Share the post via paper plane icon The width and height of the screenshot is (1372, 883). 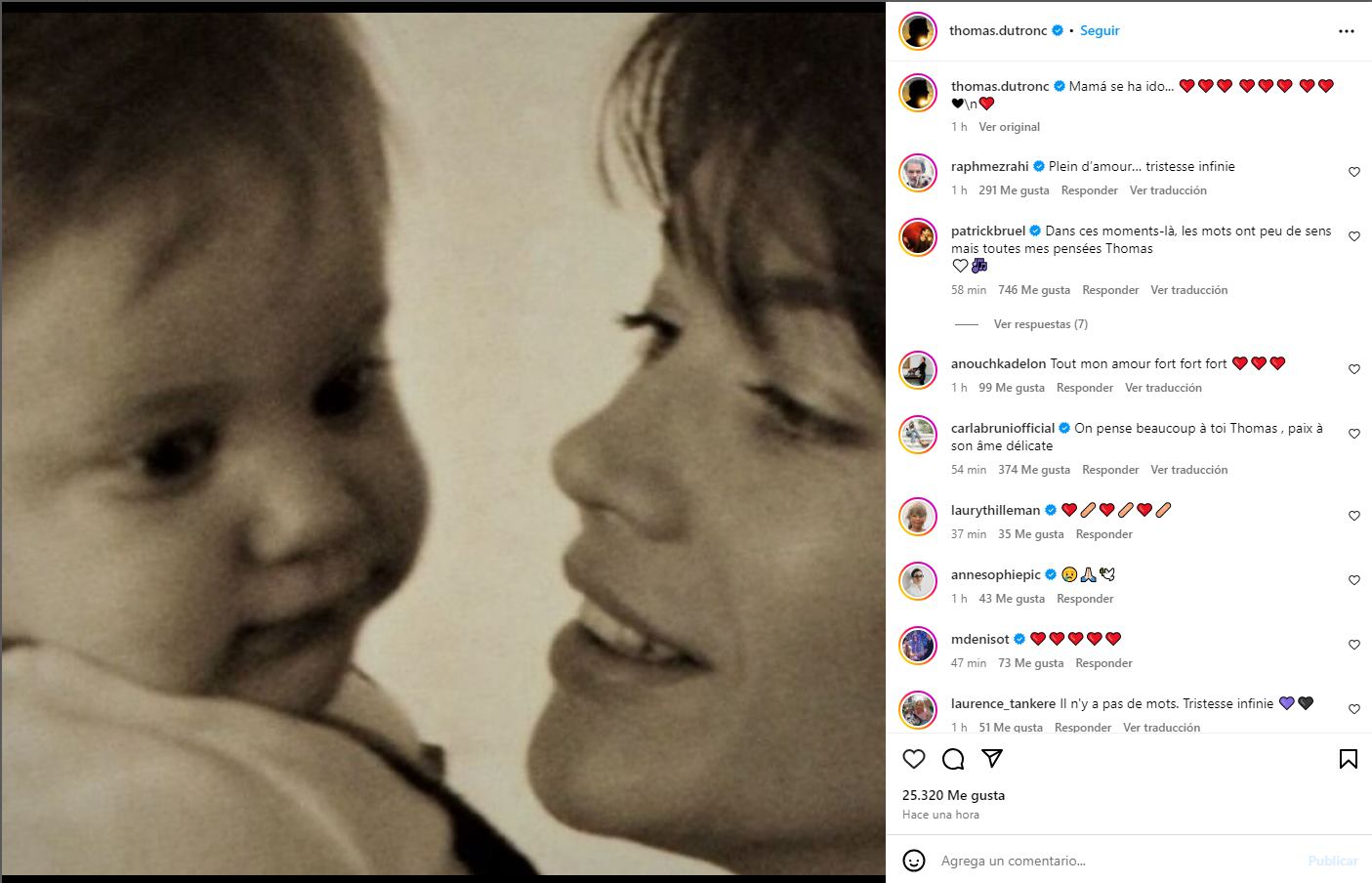click(992, 759)
